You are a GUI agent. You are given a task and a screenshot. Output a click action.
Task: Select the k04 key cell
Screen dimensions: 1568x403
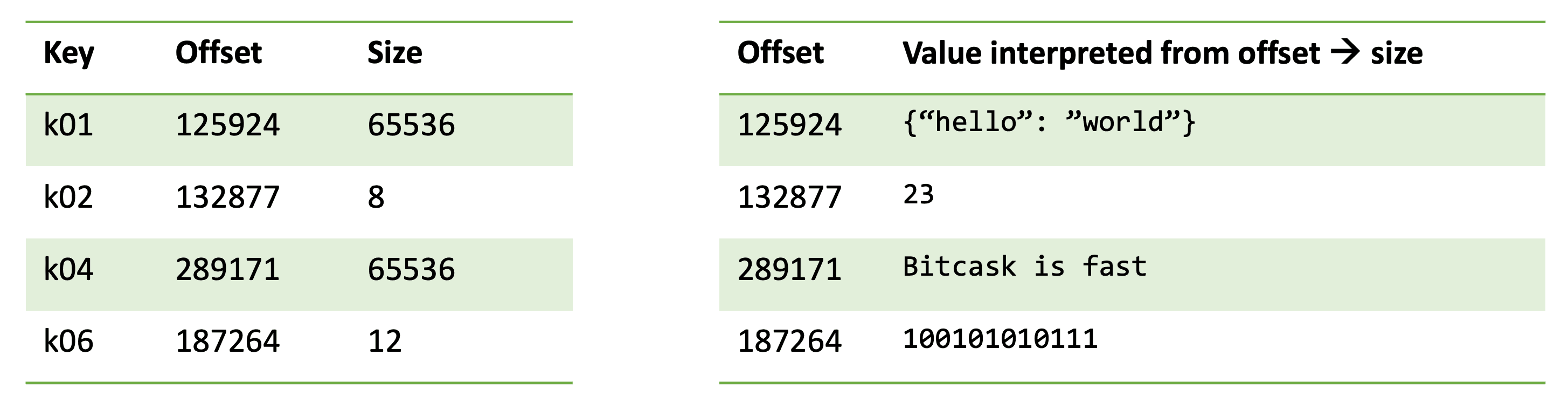click(68, 270)
